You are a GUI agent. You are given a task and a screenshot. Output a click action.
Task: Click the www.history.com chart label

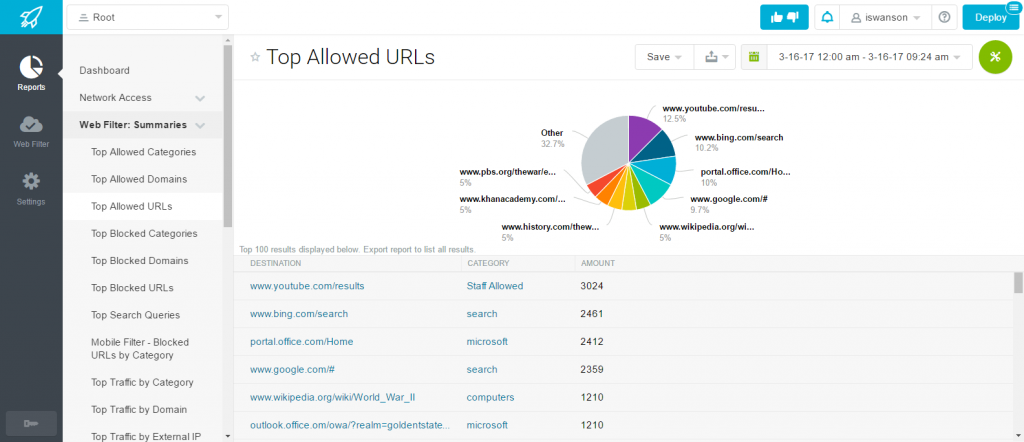(550, 227)
